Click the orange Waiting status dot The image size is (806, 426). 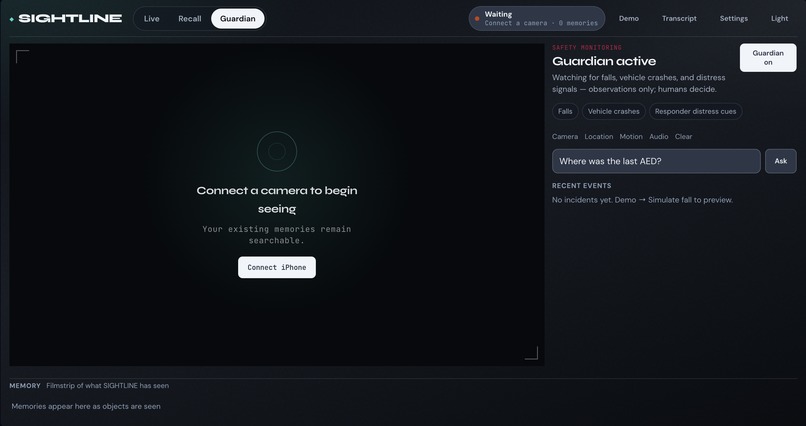coord(477,18)
